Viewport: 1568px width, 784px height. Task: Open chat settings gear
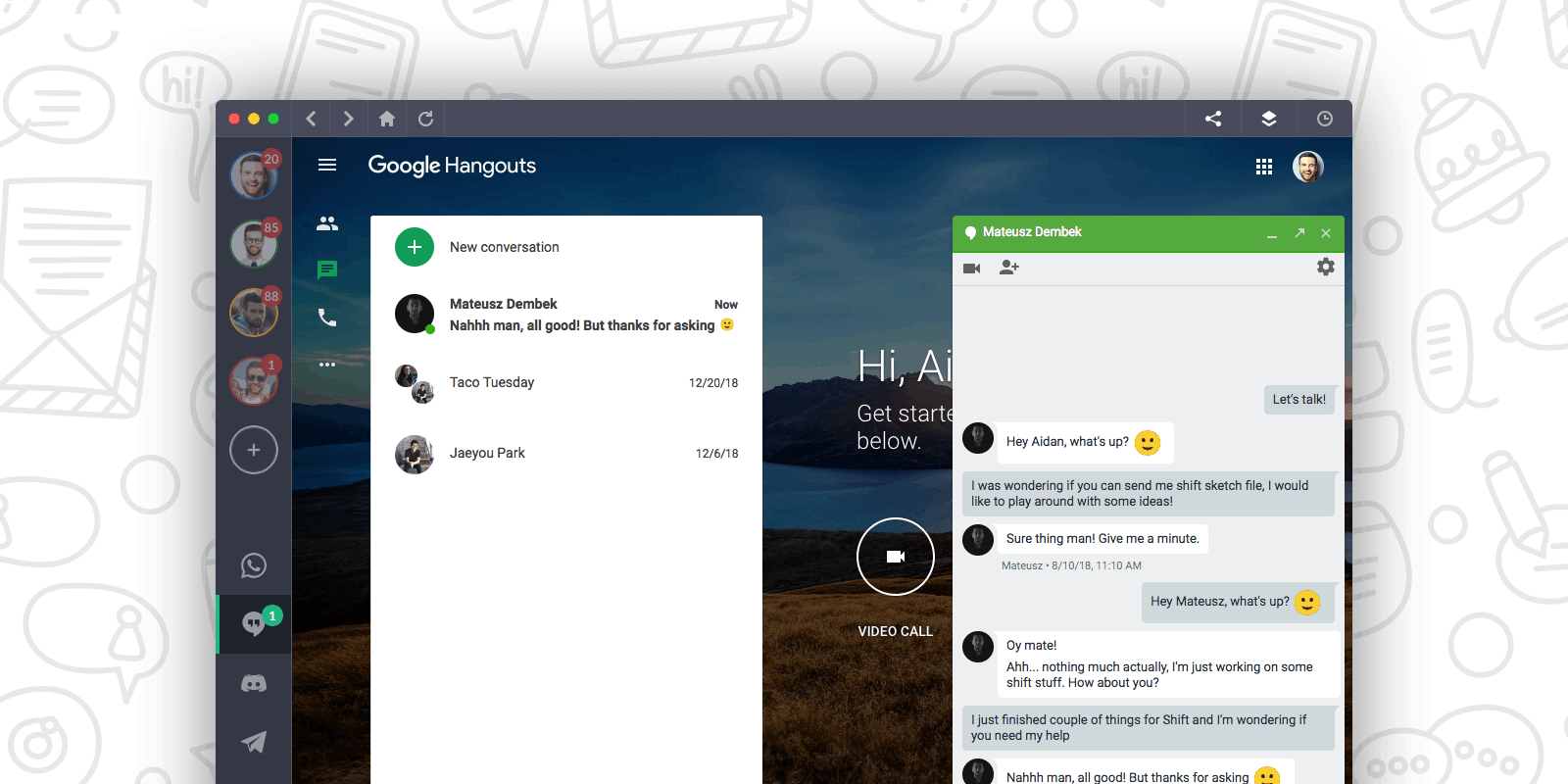click(1326, 267)
